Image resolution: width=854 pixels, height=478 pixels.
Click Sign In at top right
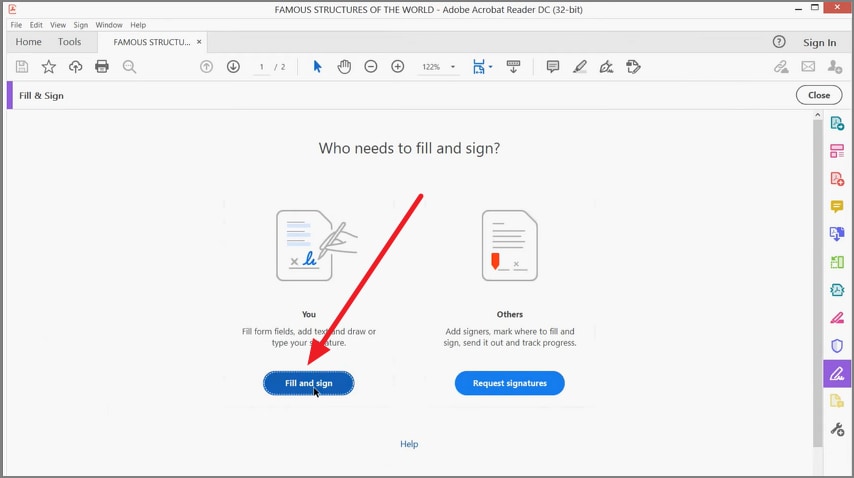tap(819, 42)
